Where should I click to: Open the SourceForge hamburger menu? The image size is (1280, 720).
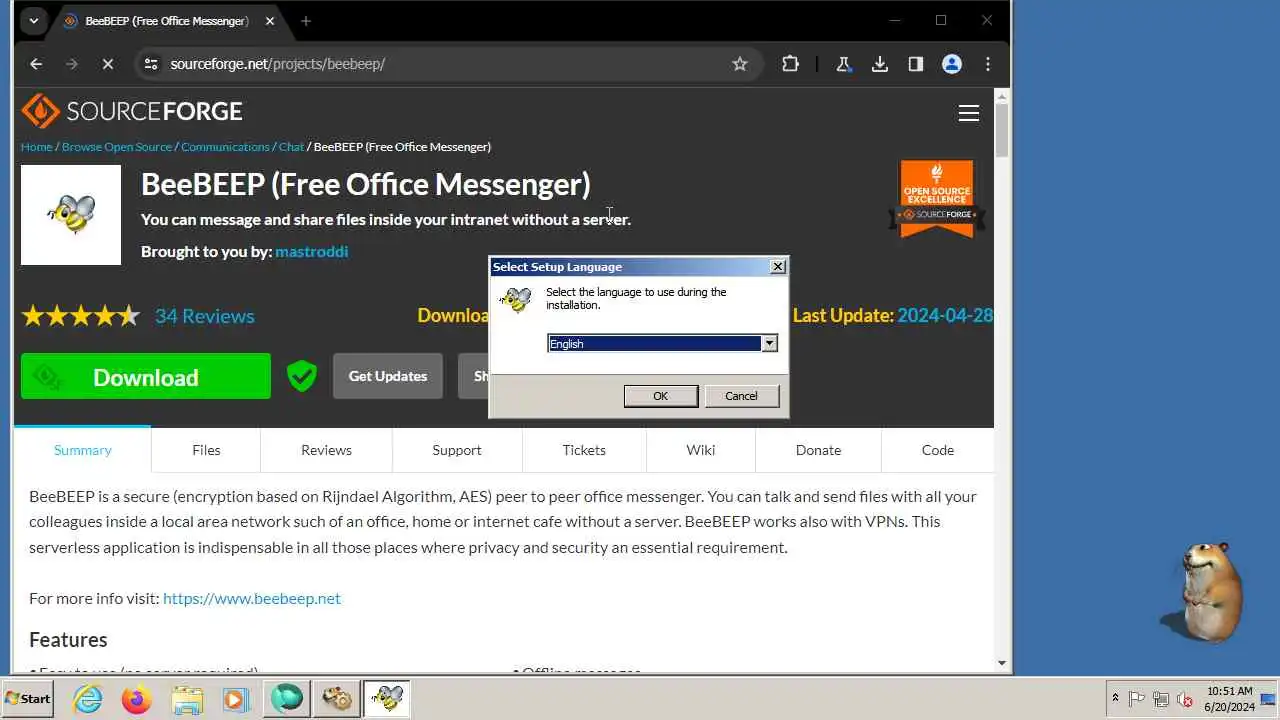pos(969,113)
